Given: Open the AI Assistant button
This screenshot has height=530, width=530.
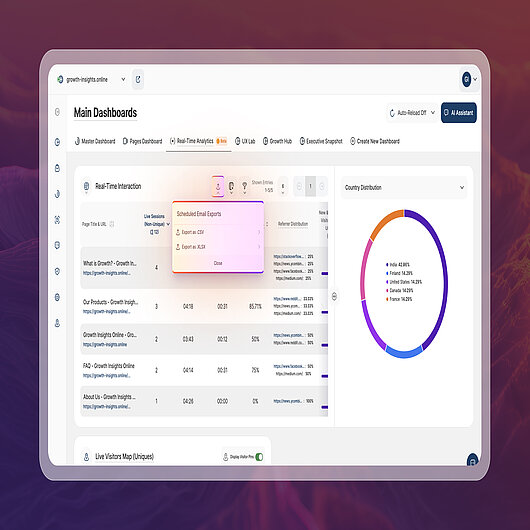Looking at the screenshot, I should [459, 113].
